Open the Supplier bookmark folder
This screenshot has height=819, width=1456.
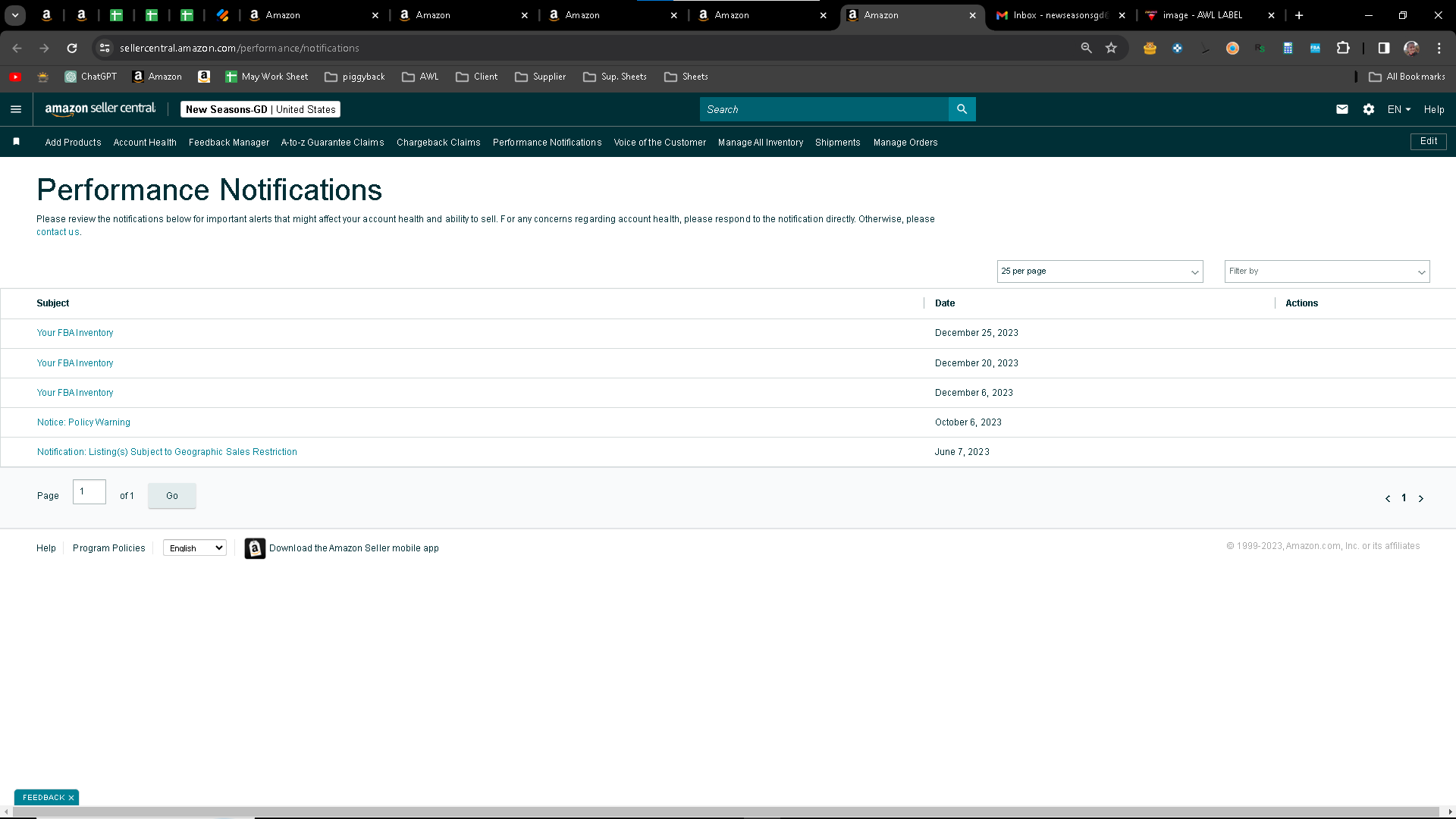[x=540, y=77]
